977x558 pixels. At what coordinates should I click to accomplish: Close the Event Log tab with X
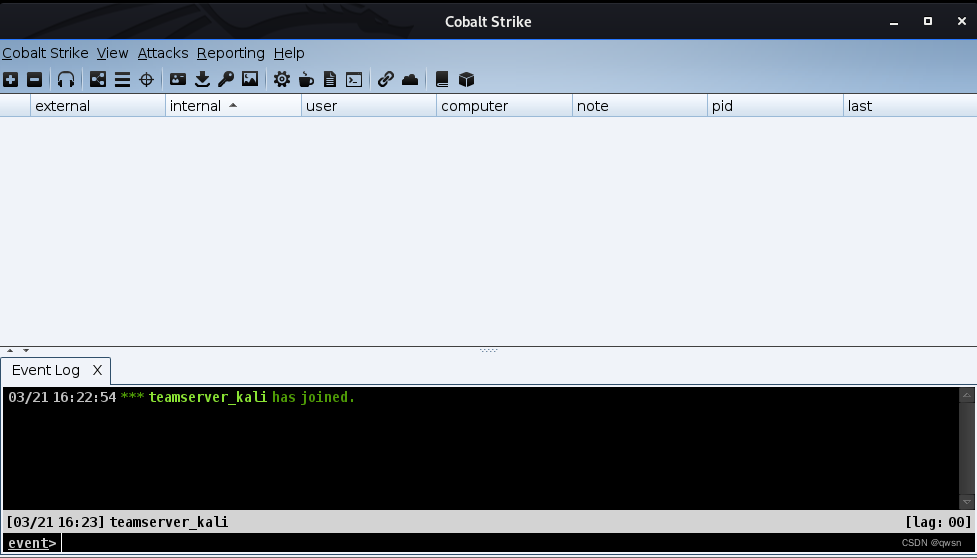(x=97, y=371)
